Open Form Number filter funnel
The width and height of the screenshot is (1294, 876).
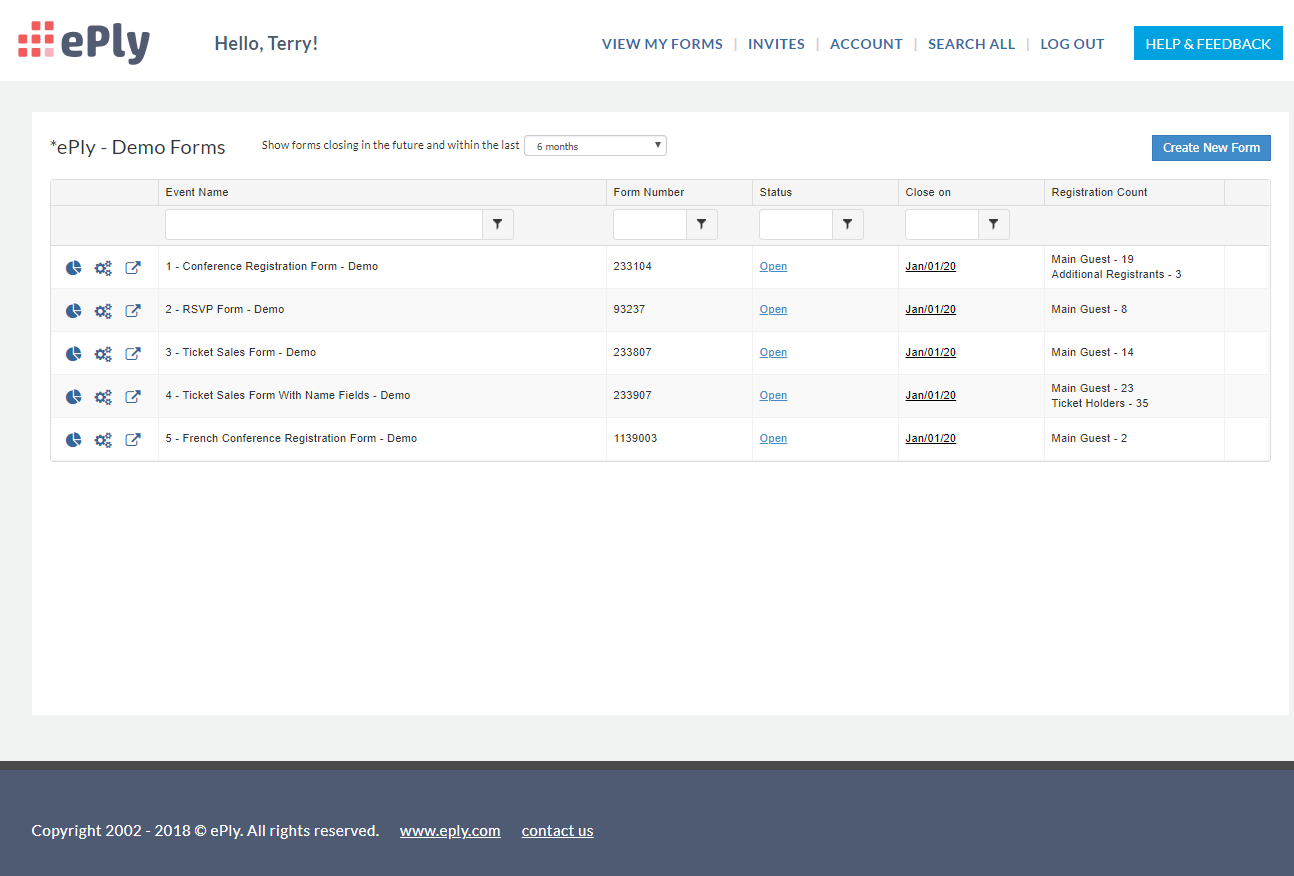click(702, 225)
